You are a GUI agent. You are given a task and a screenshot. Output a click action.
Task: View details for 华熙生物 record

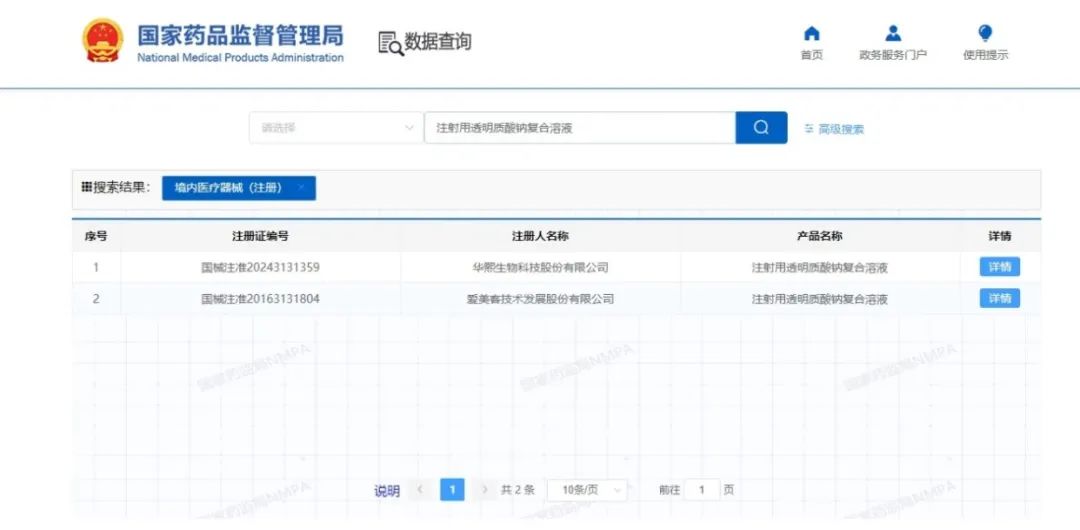point(999,267)
